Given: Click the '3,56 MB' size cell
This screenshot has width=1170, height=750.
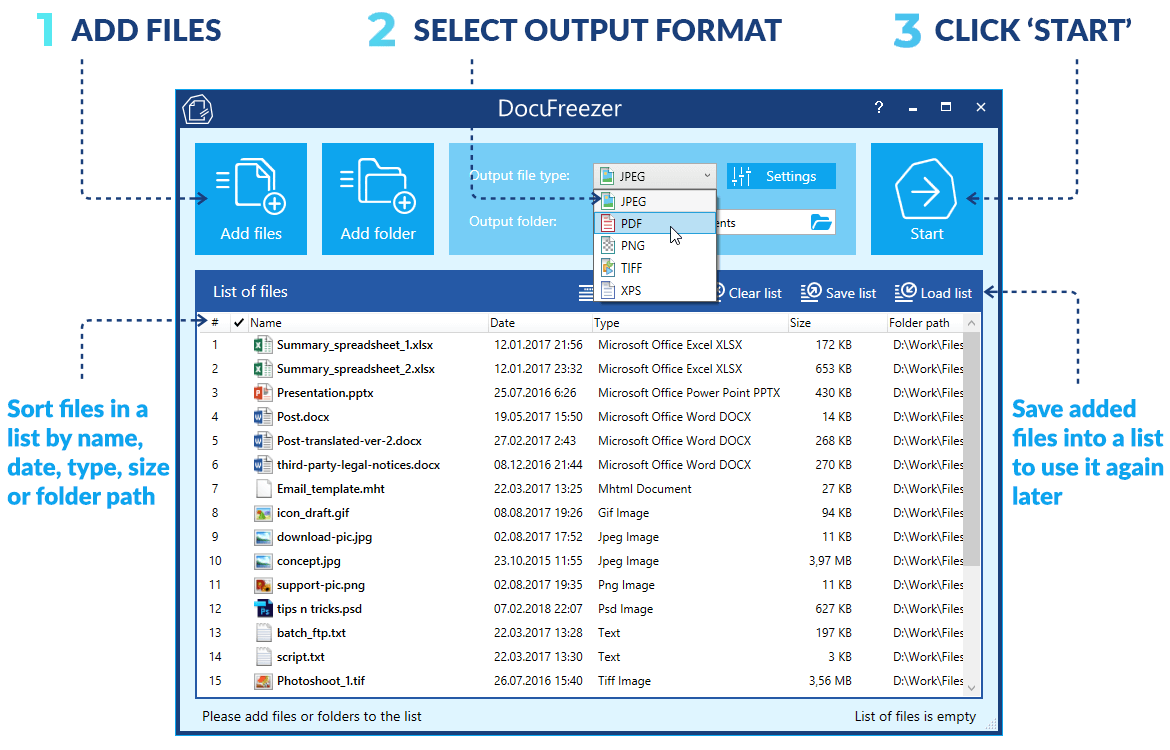Looking at the screenshot, I should 830,681.
